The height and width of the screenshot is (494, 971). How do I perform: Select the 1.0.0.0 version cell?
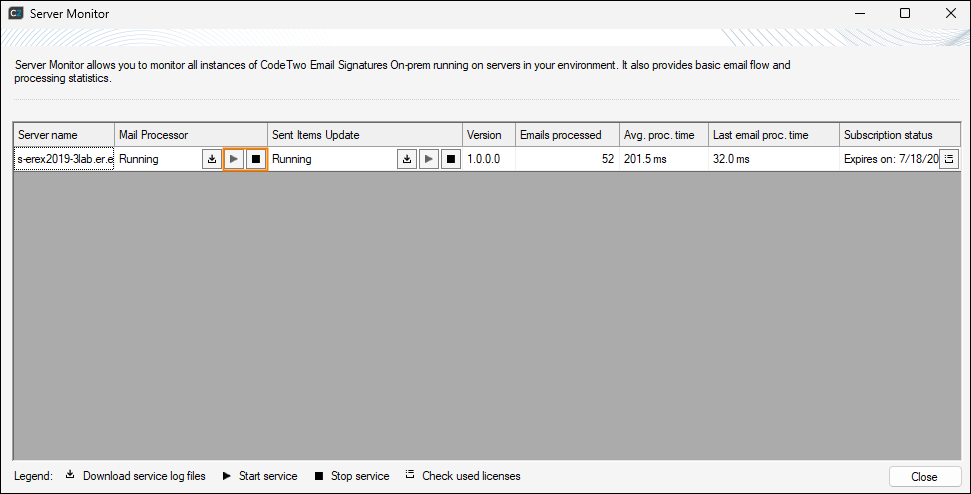[x=489, y=159]
